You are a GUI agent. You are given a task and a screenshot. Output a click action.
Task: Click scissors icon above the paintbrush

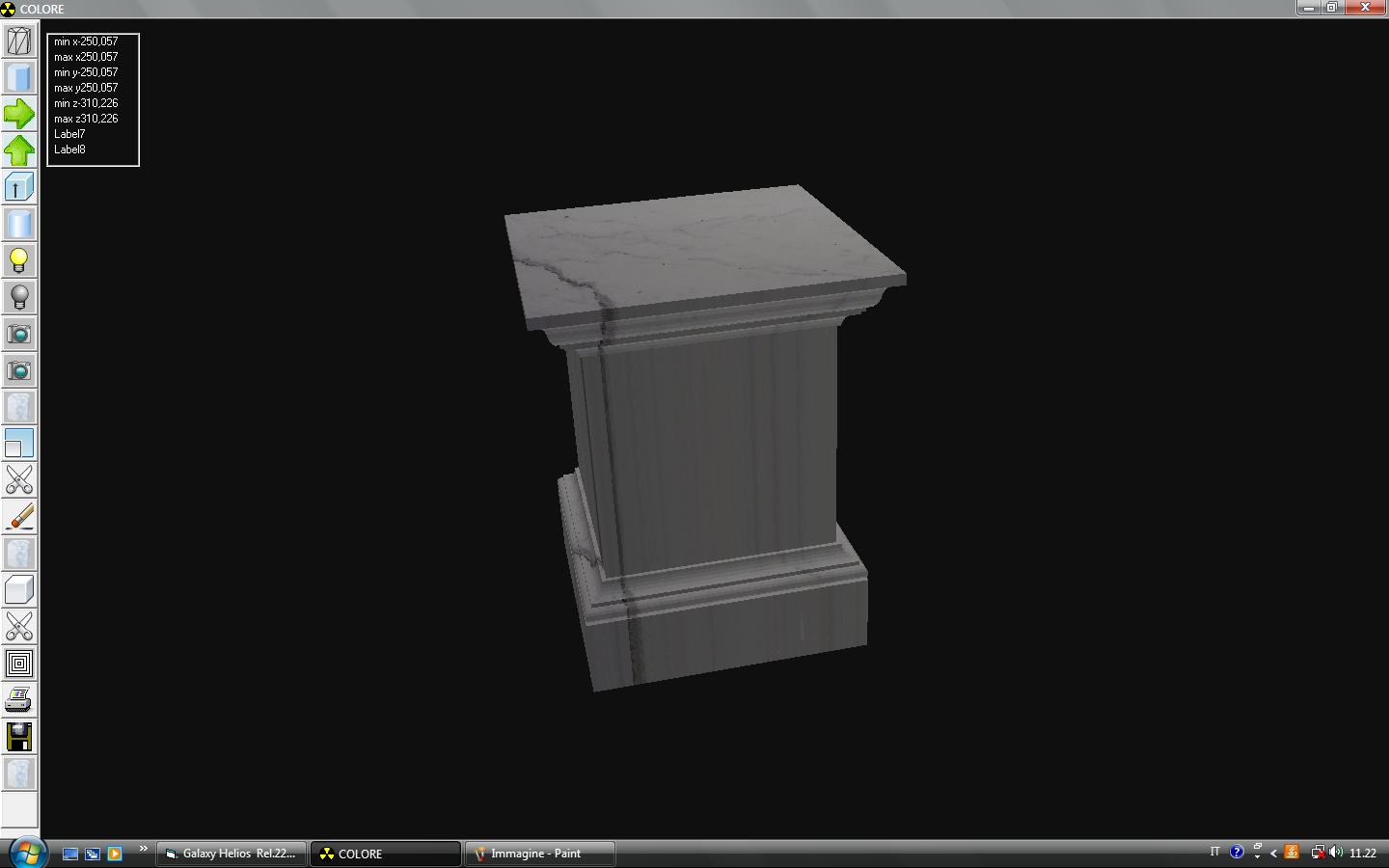pos(19,480)
